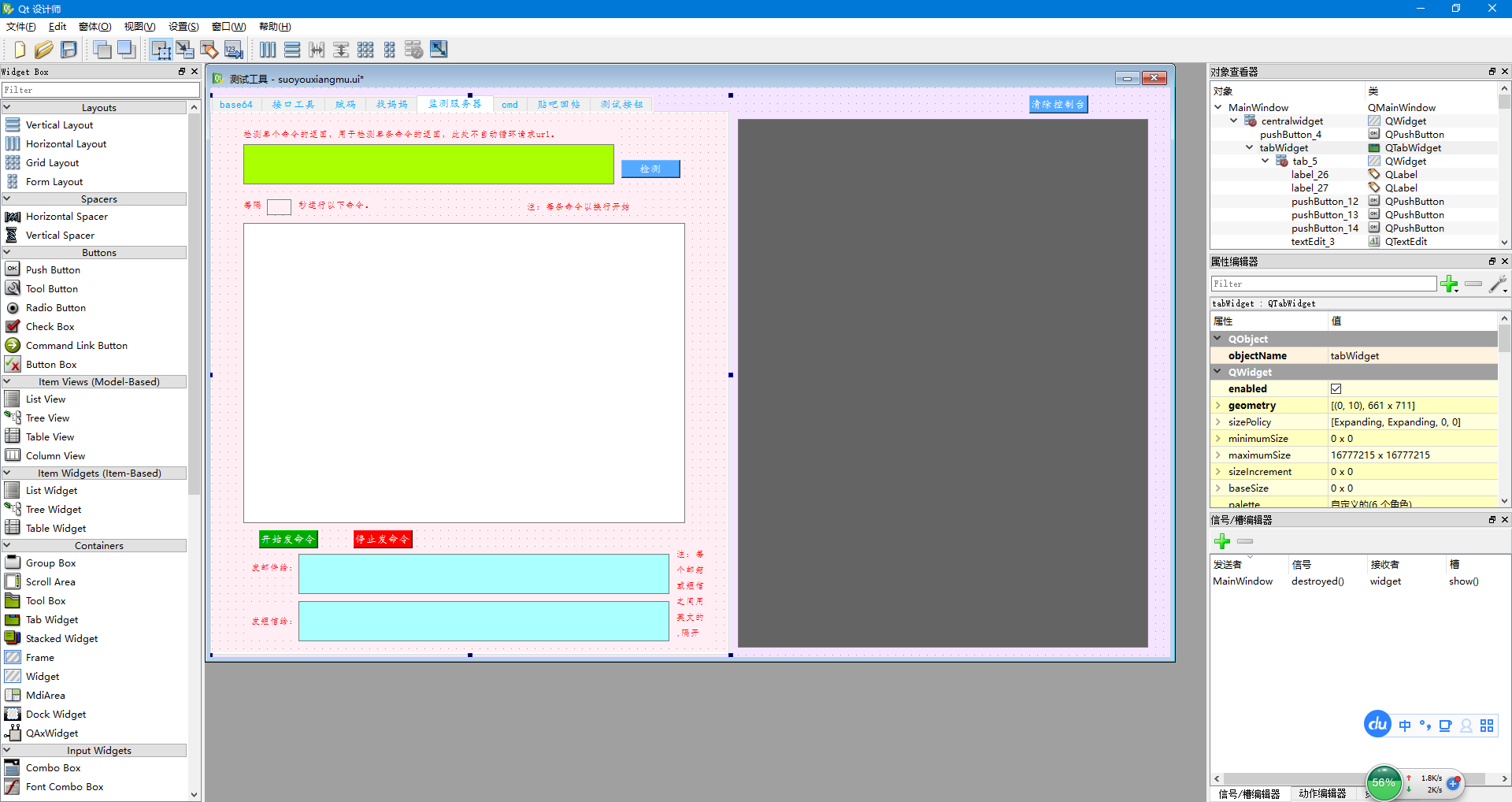Pick Command Link Button widget
The width and height of the screenshot is (1512, 802).
pos(76,345)
